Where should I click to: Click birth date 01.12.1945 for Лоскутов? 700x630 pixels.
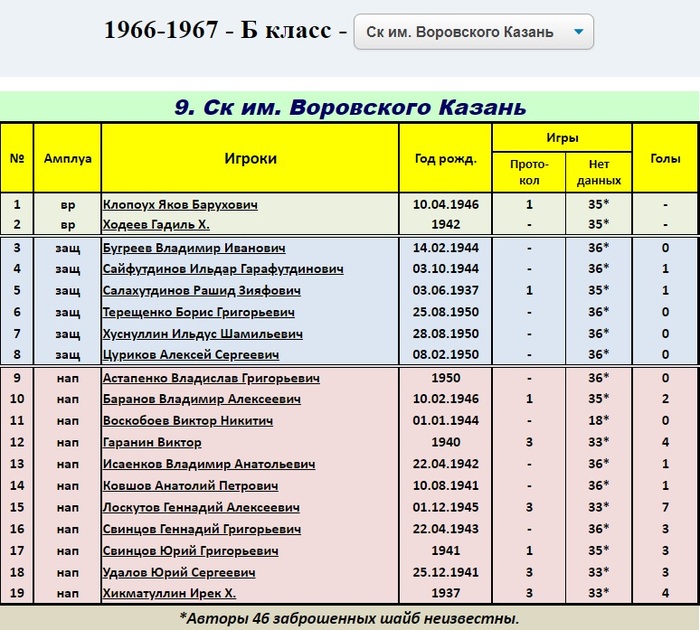coord(446,507)
